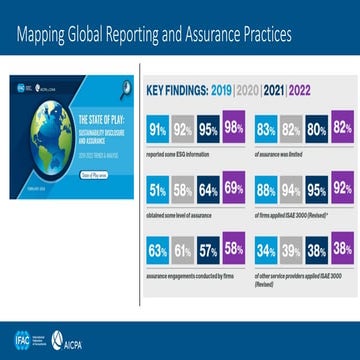Image resolution: width=360 pixels, height=360 pixels.
Task: Select the 2021 year label
Action: (274, 90)
